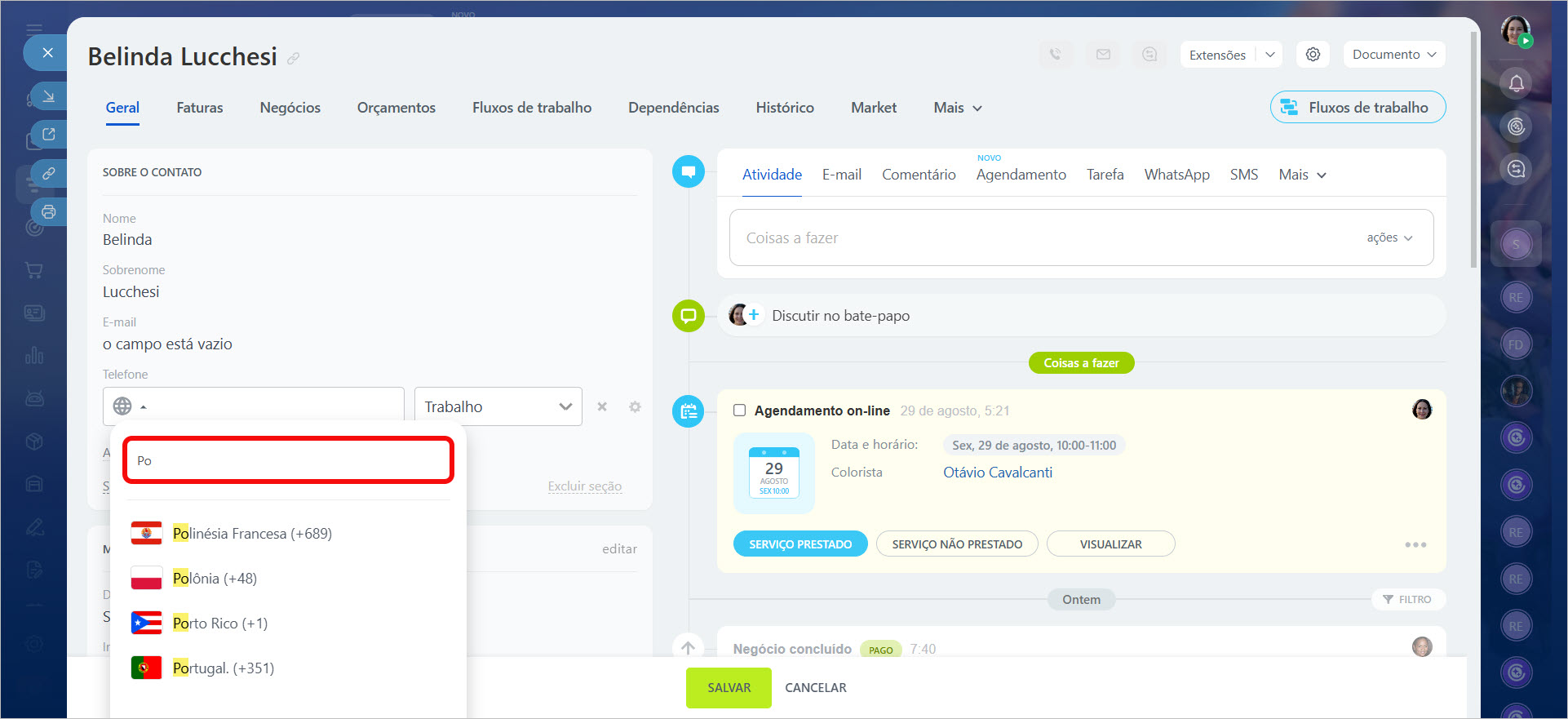Screen dimensions: 1568x719
Task: Switch to the Negócios tab
Action: [290, 108]
